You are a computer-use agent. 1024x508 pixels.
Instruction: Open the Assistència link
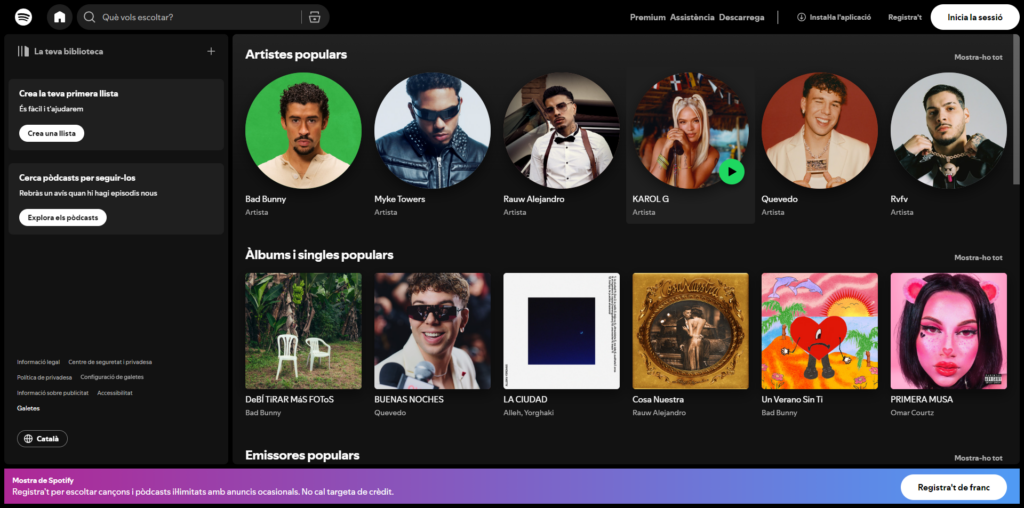click(692, 18)
